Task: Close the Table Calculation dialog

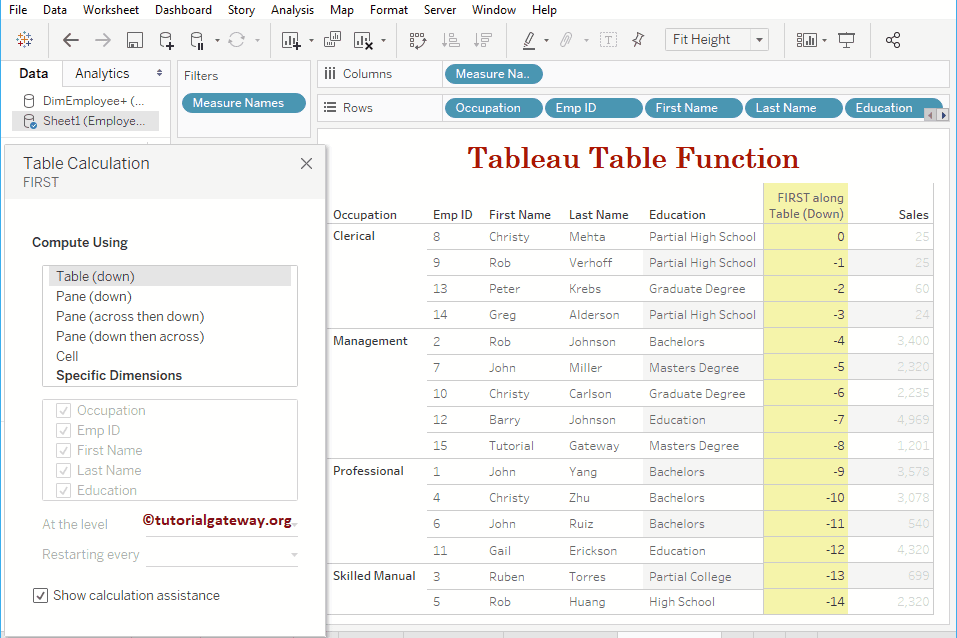Action: pos(306,163)
